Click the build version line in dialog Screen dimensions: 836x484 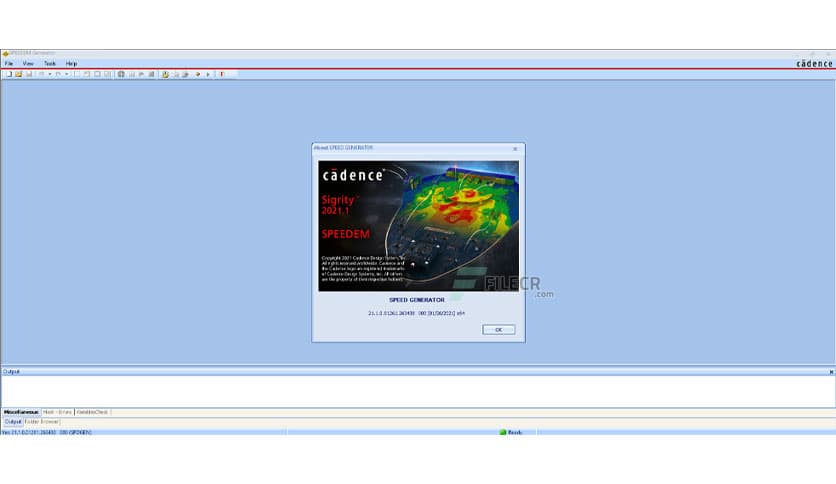pos(416,313)
